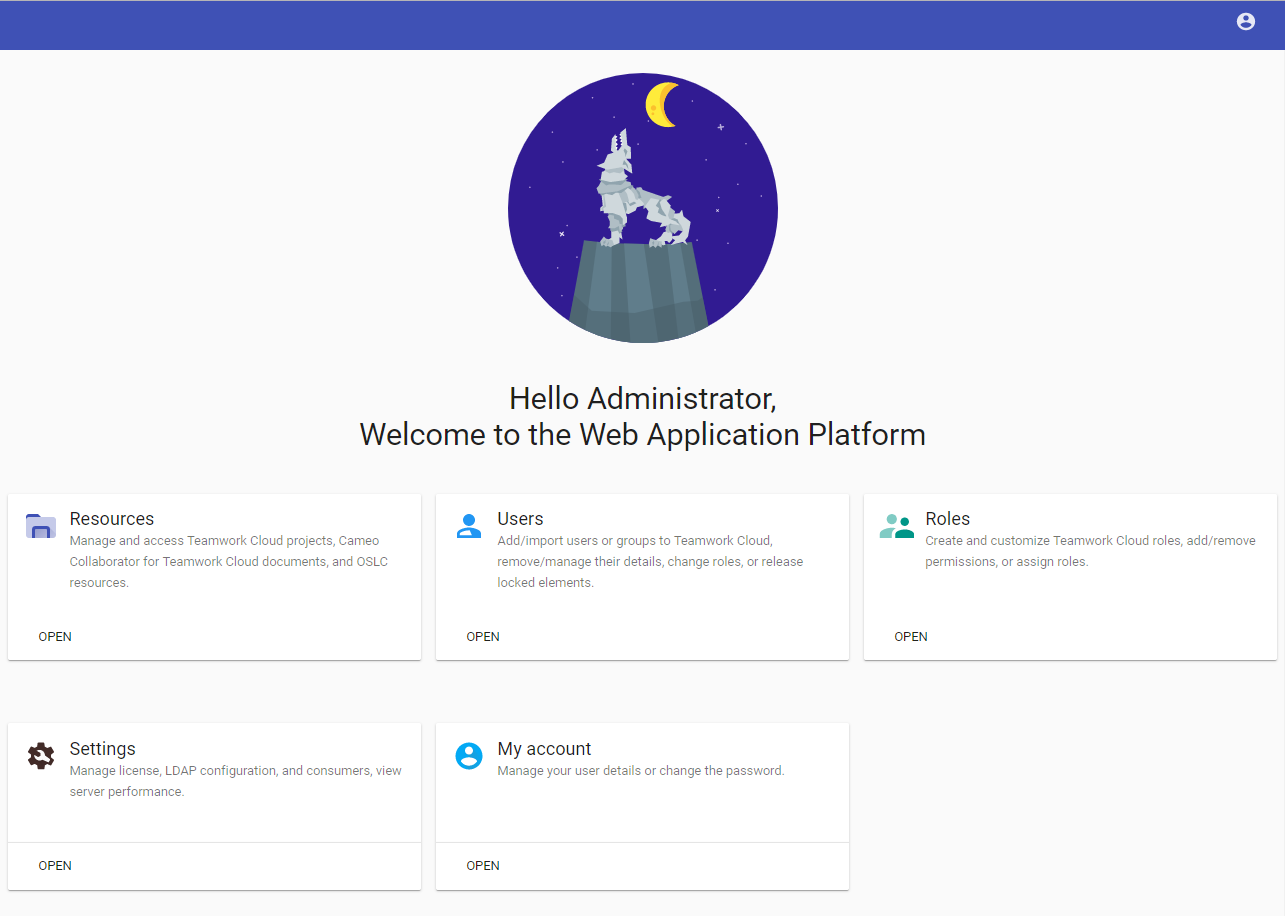Click the yellow moon in the illustration
The width and height of the screenshot is (1285, 916).
661,105
